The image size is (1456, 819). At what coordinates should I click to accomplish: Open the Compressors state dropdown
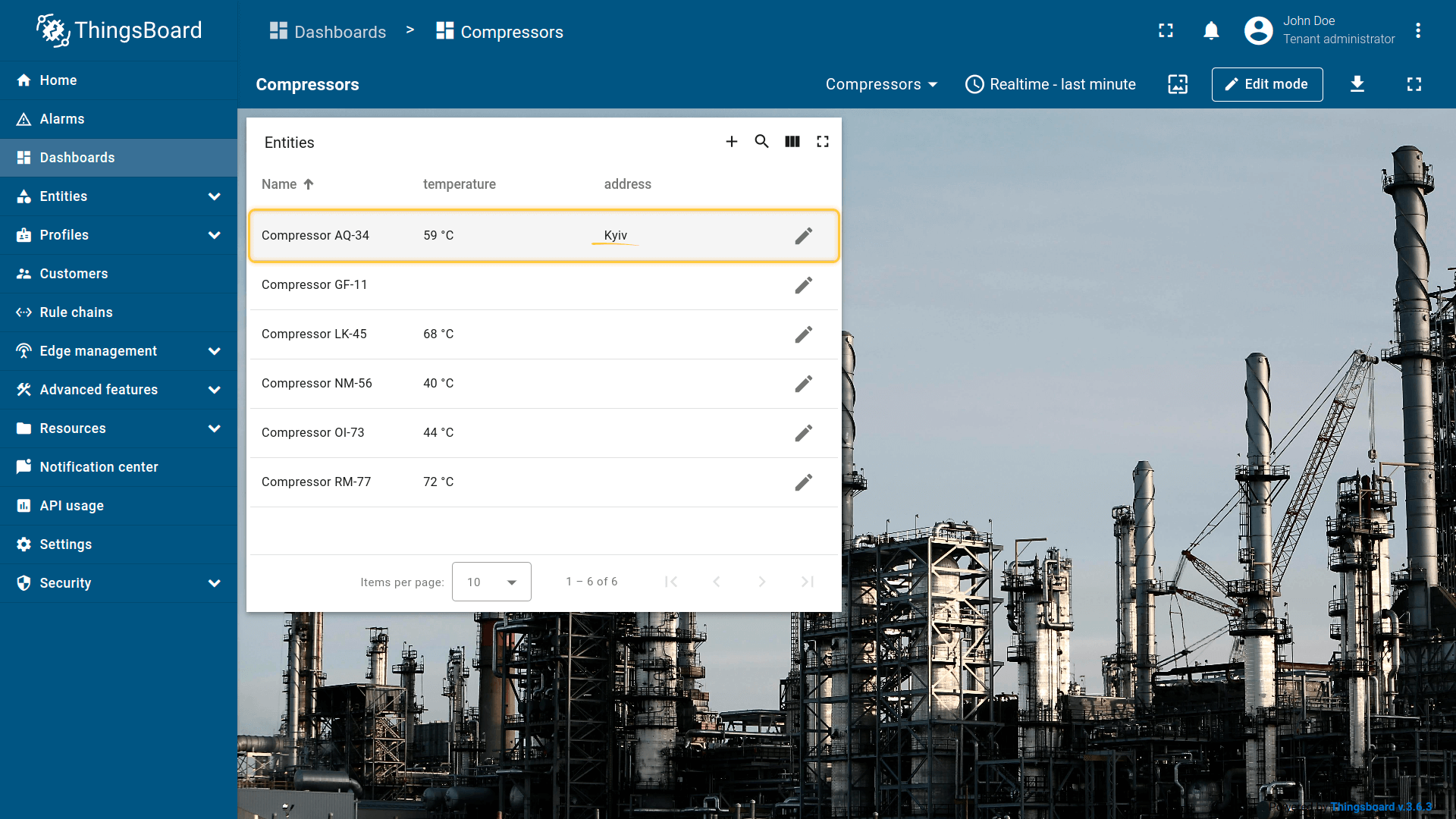point(881,84)
